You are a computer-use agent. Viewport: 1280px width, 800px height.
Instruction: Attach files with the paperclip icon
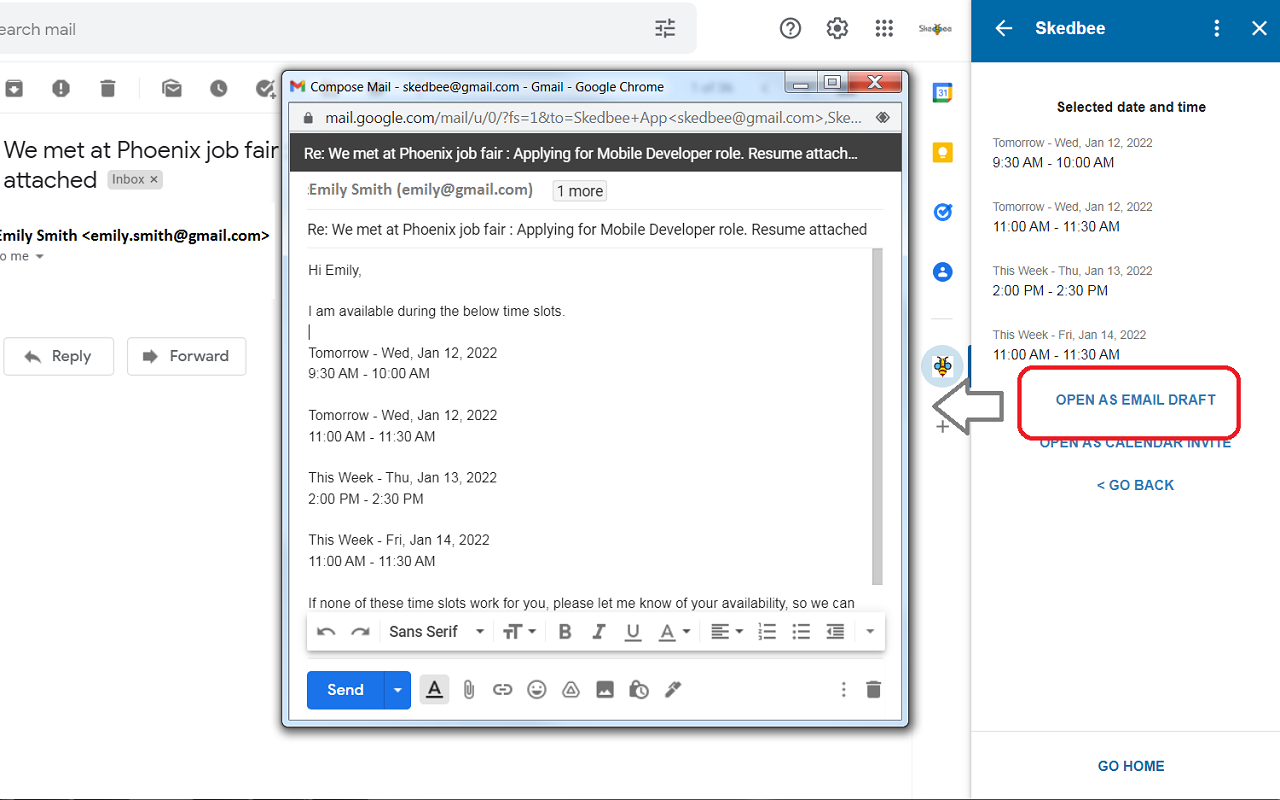(x=468, y=690)
